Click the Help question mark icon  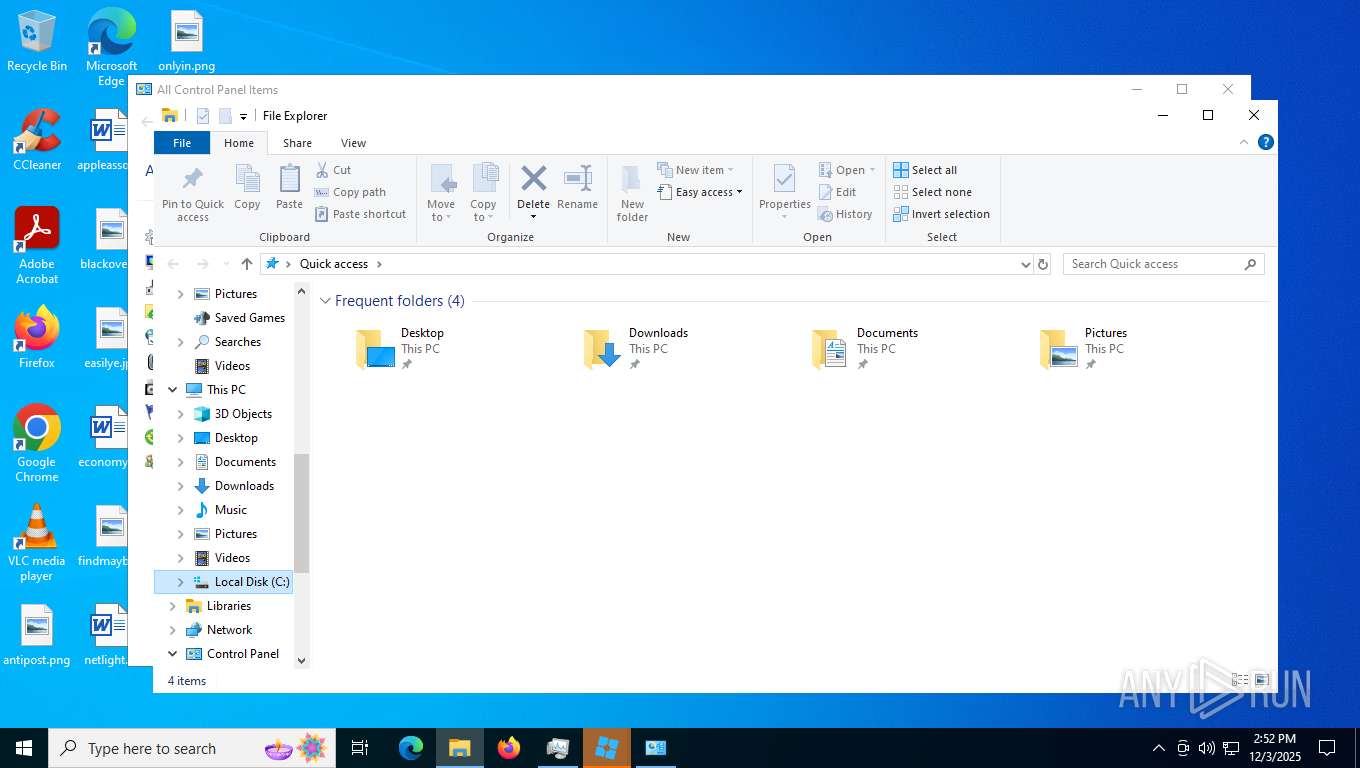tap(1266, 143)
